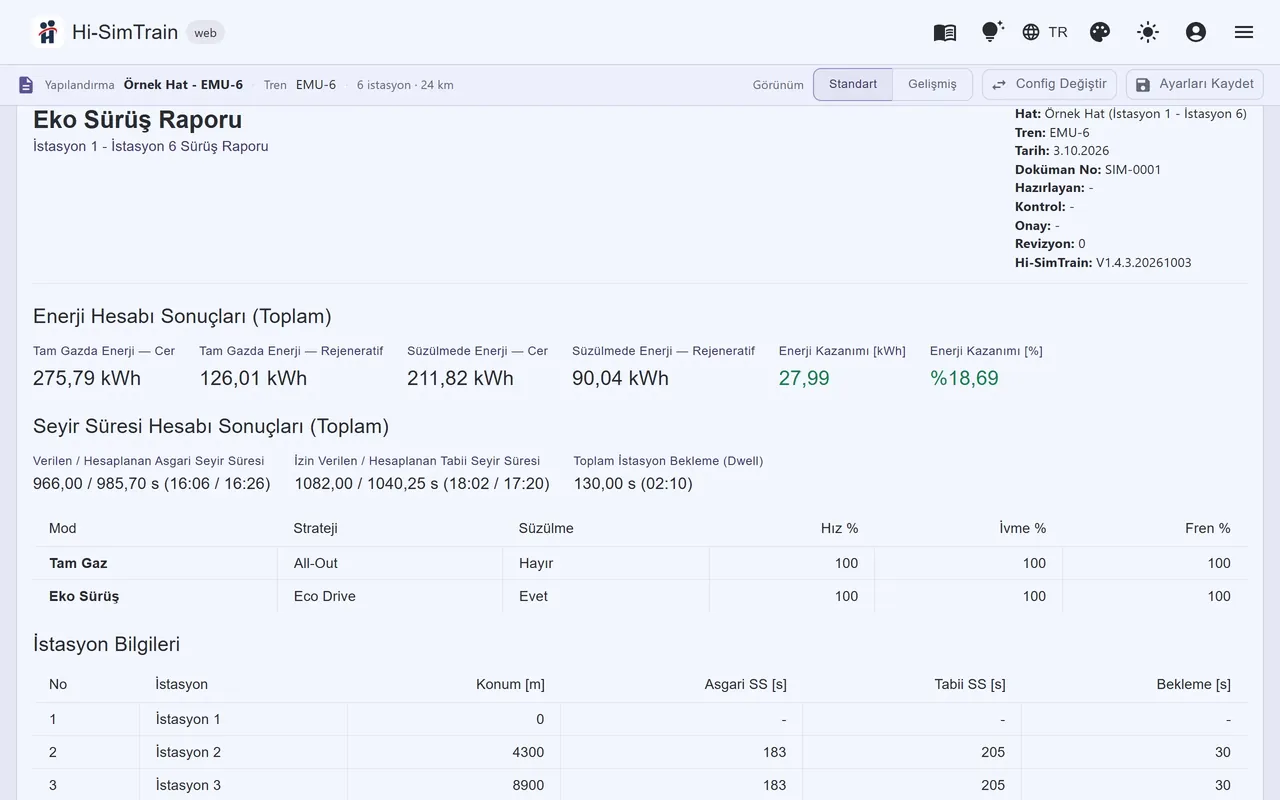This screenshot has width=1280, height=800.
Task: Open the hamburger main menu
Action: pyautogui.click(x=1244, y=32)
